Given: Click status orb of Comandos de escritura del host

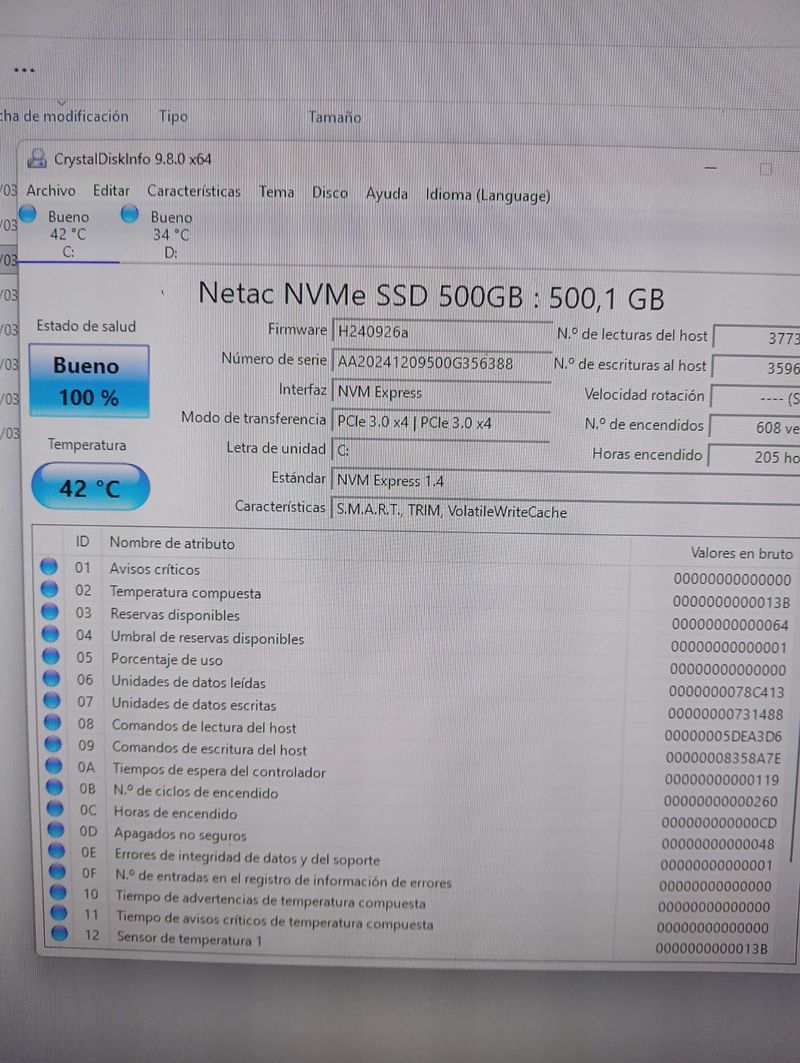Looking at the screenshot, I should tap(54, 744).
